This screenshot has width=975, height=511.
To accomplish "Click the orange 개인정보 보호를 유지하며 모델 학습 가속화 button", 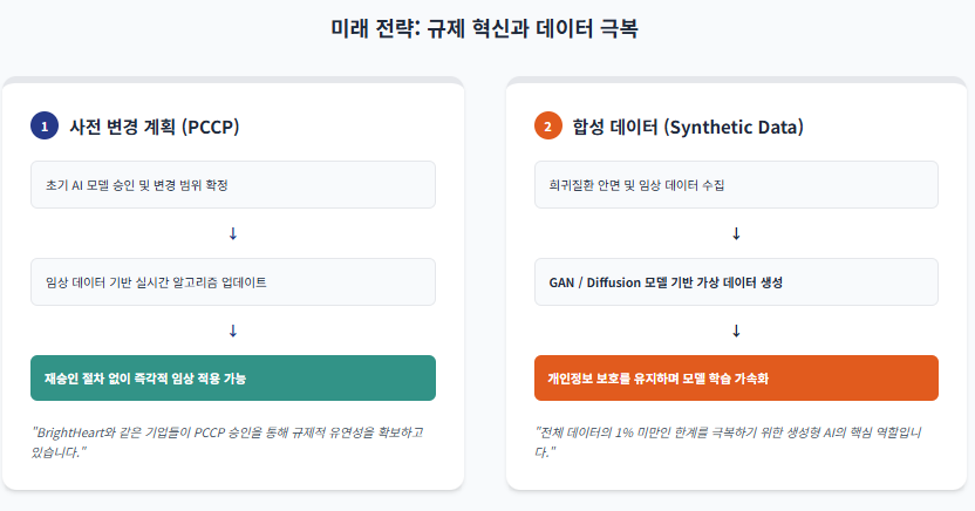I will point(736,378).
